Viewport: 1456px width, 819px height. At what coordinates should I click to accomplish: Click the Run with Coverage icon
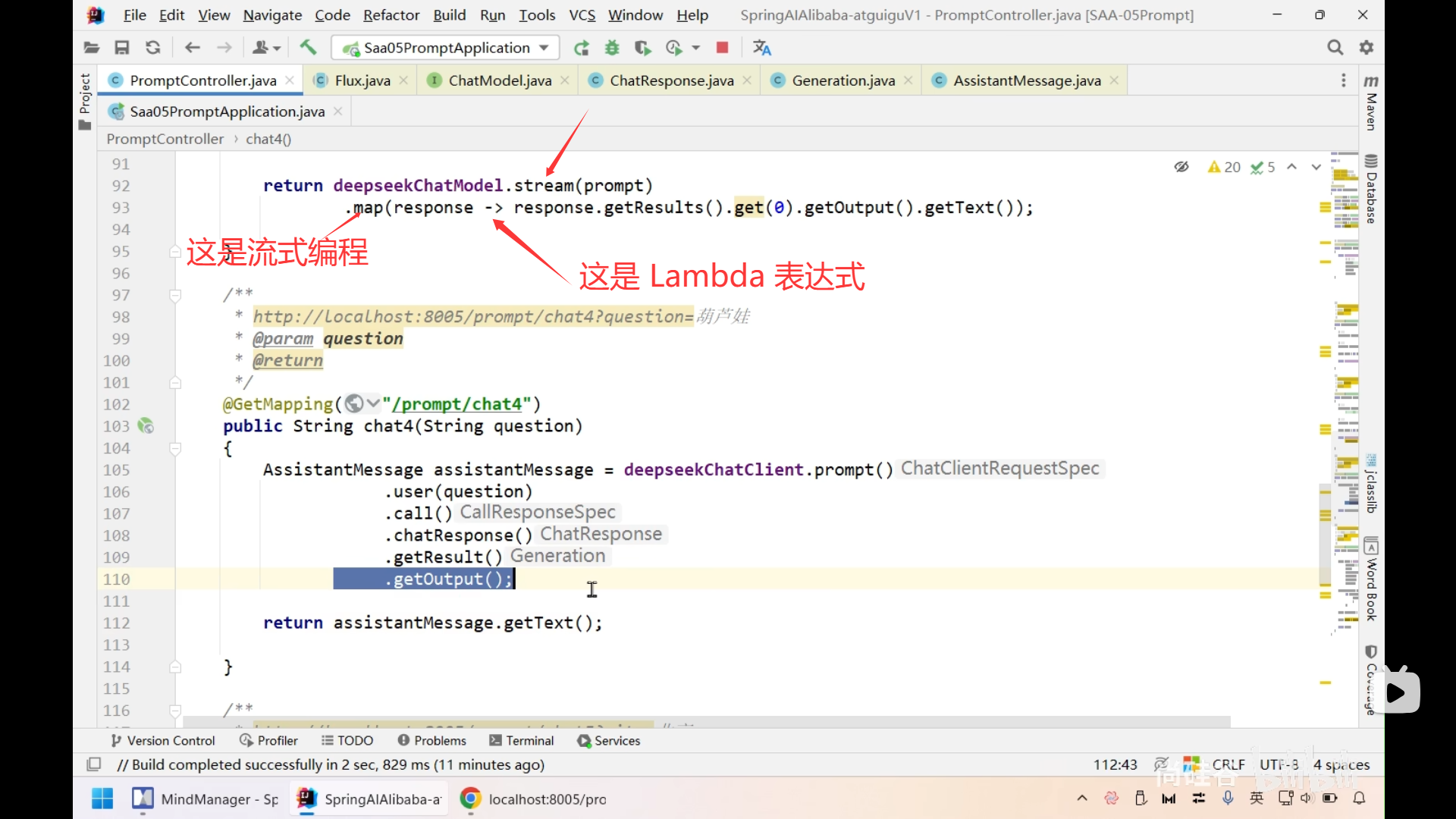coord(642,48)
